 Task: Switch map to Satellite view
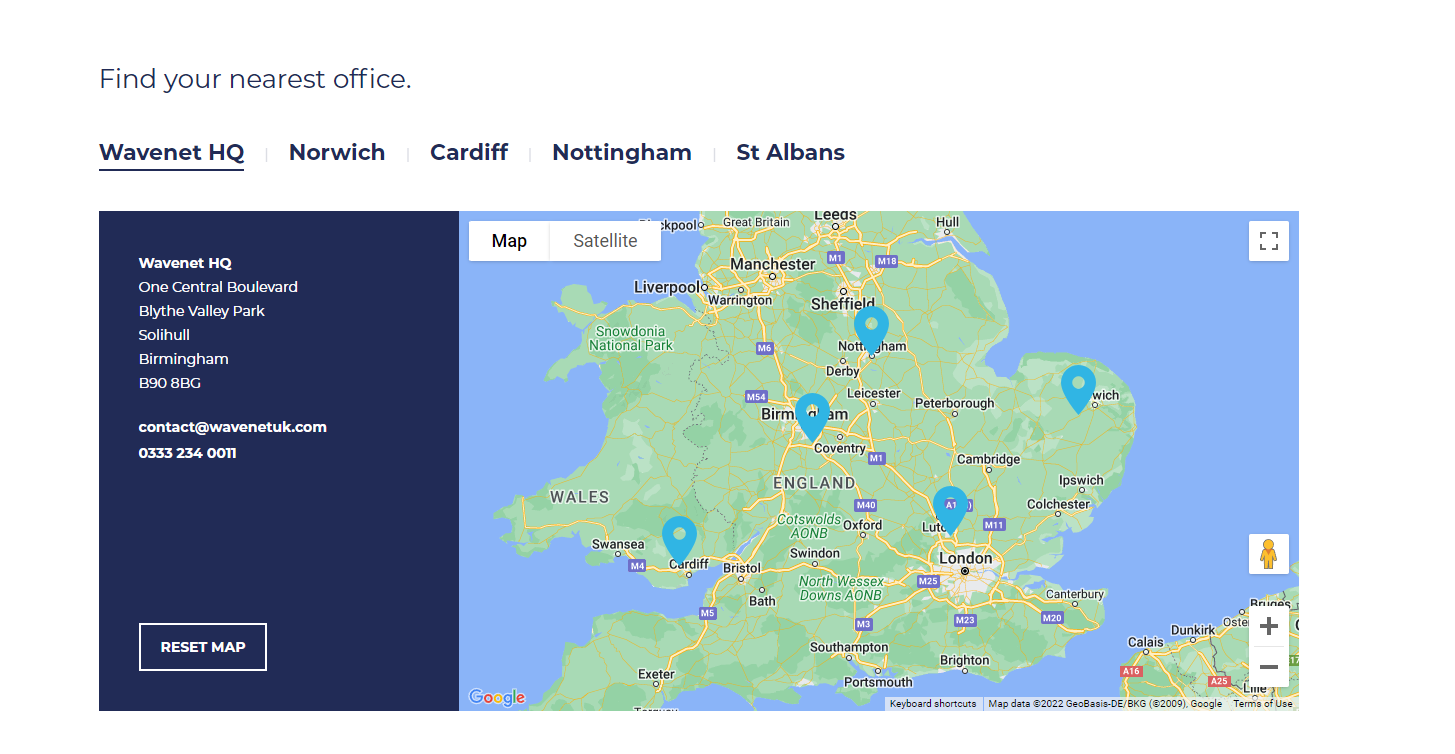click(605, 241)
